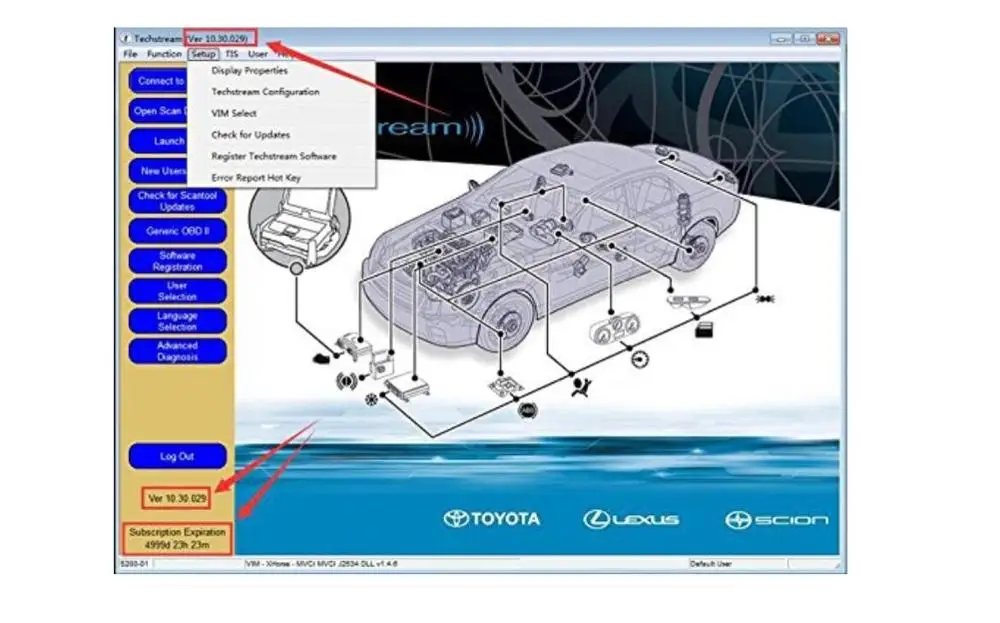Open the File menu
1000x623 pixels.
(130, 54)
